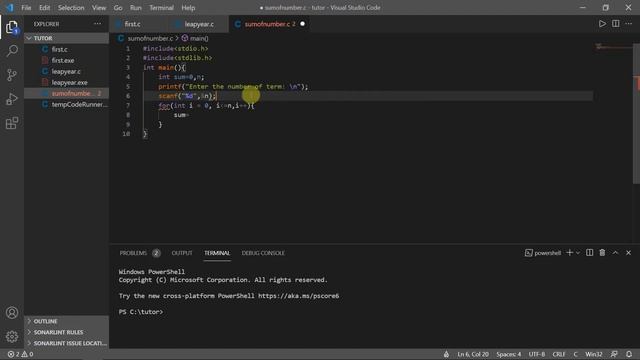The width and height of the screenshot is (640, 360).
Task: Open the Selection menu
Action: click(71, 8)
